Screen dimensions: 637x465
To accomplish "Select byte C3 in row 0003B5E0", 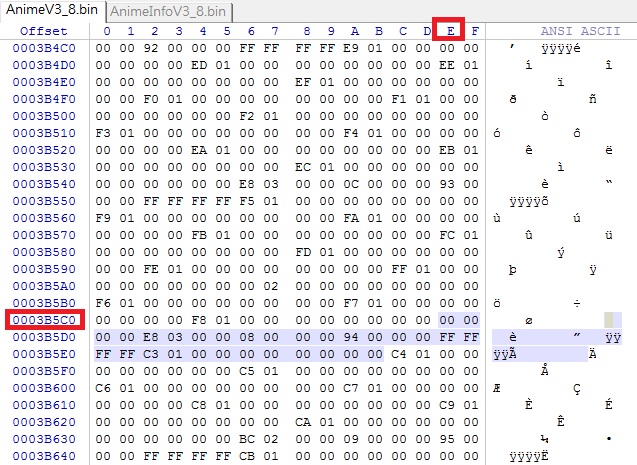I will click(153, 353).
